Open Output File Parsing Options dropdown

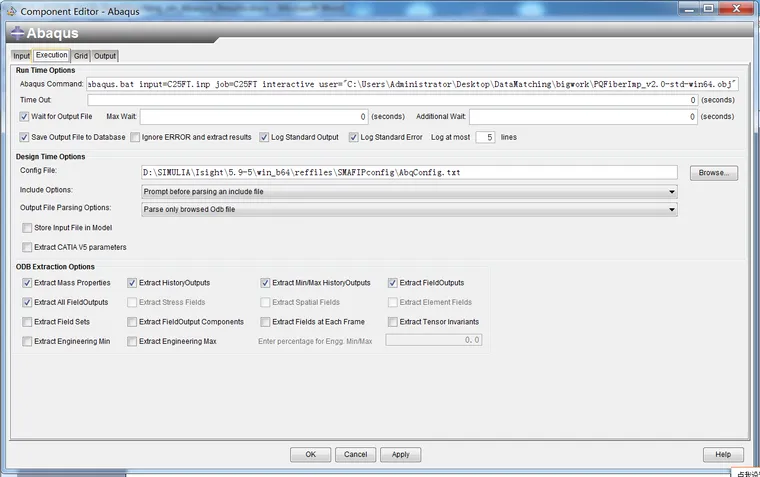409,210
